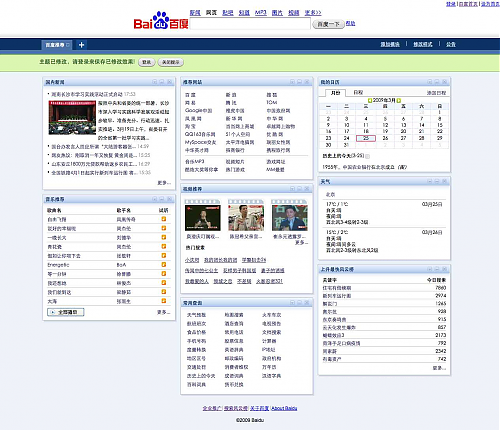Image resolution: width=500 pixels, height=431 pixels.
Task: Click in the Baidu search input box
Action: (x=250, y=24)
